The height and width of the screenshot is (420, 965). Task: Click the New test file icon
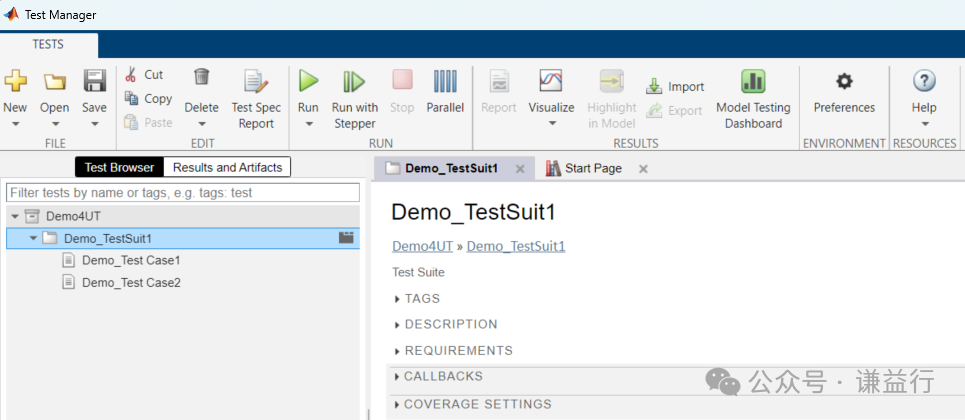[15, 81]
